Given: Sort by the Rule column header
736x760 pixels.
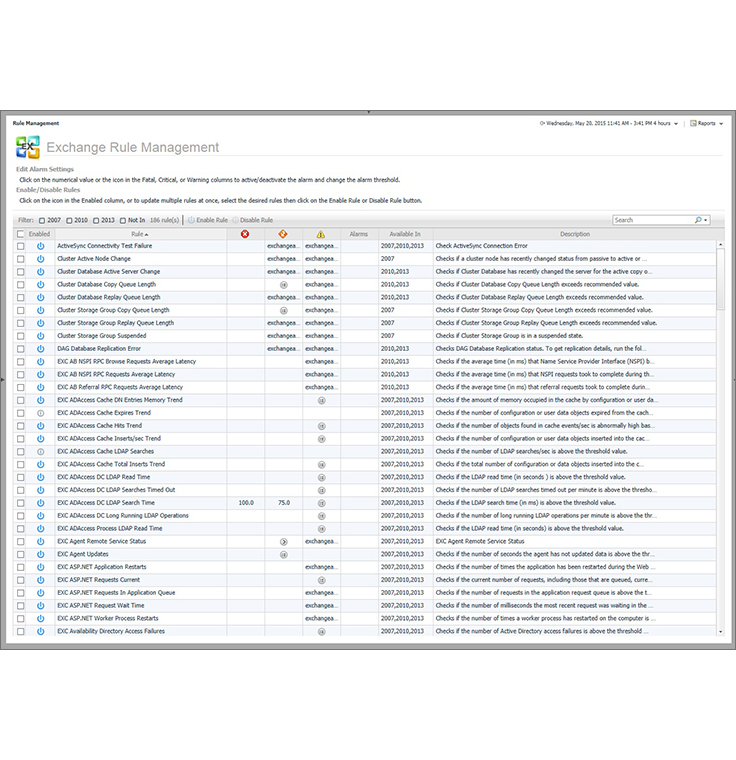Looking at the screenshot, I should (x=140, y=234).
